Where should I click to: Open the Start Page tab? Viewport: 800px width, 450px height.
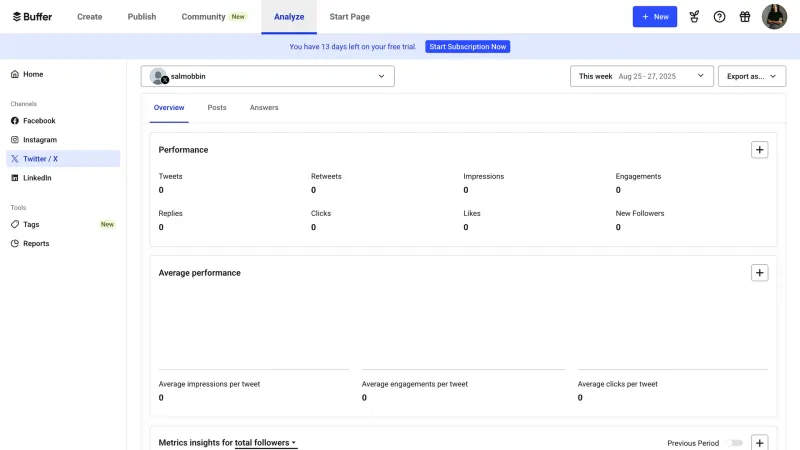[x=349, y=17]
